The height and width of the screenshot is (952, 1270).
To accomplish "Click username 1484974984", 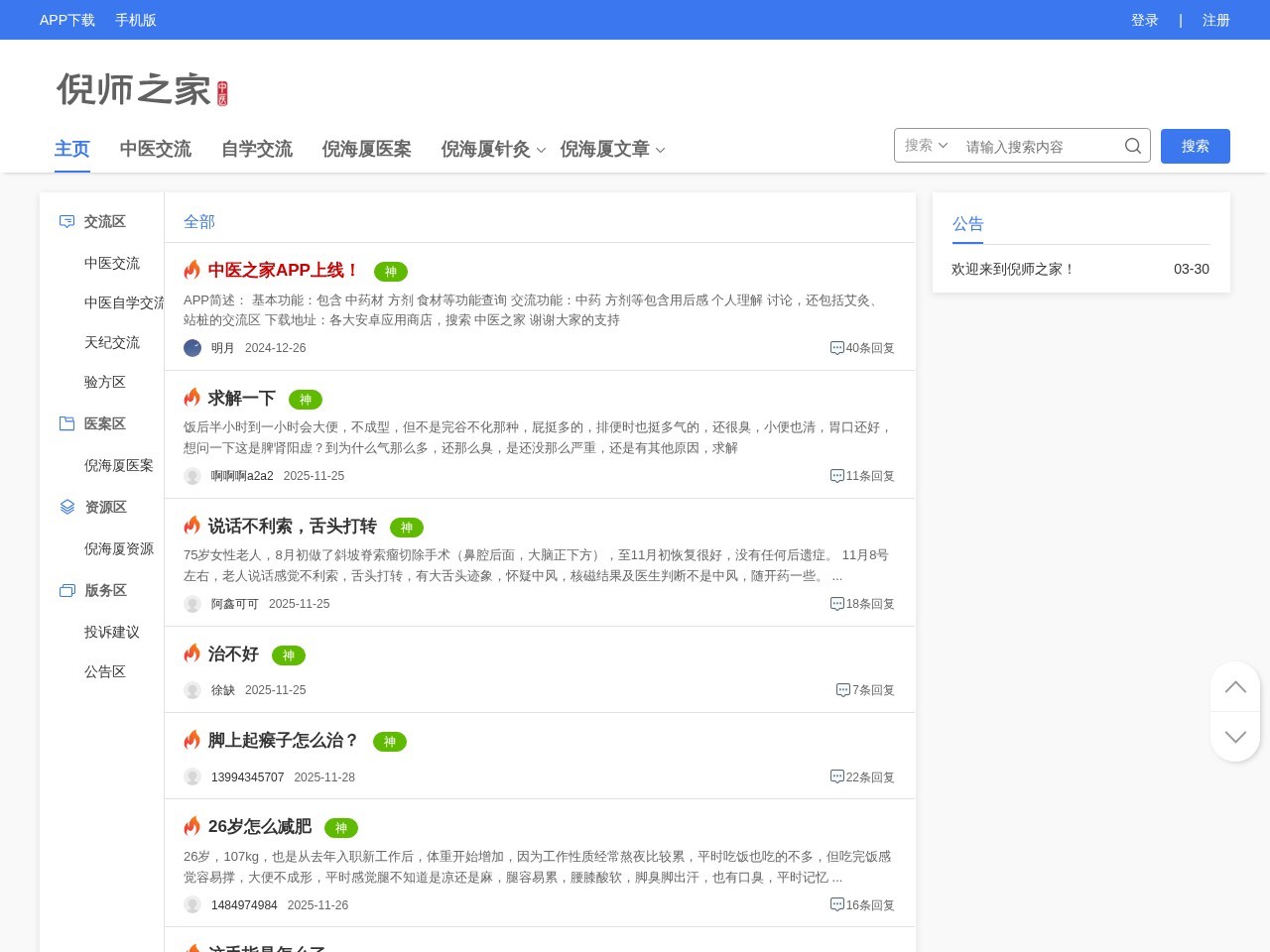I will click(244, 905).
